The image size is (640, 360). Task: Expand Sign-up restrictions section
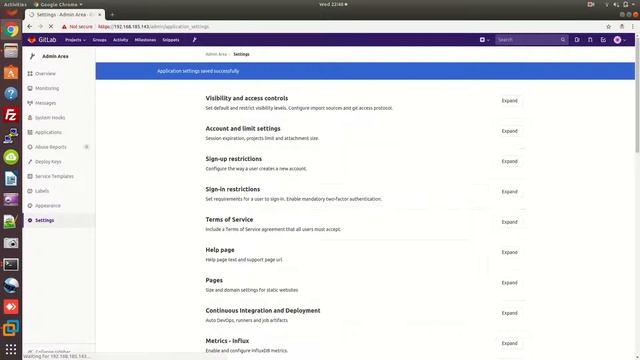509,161
